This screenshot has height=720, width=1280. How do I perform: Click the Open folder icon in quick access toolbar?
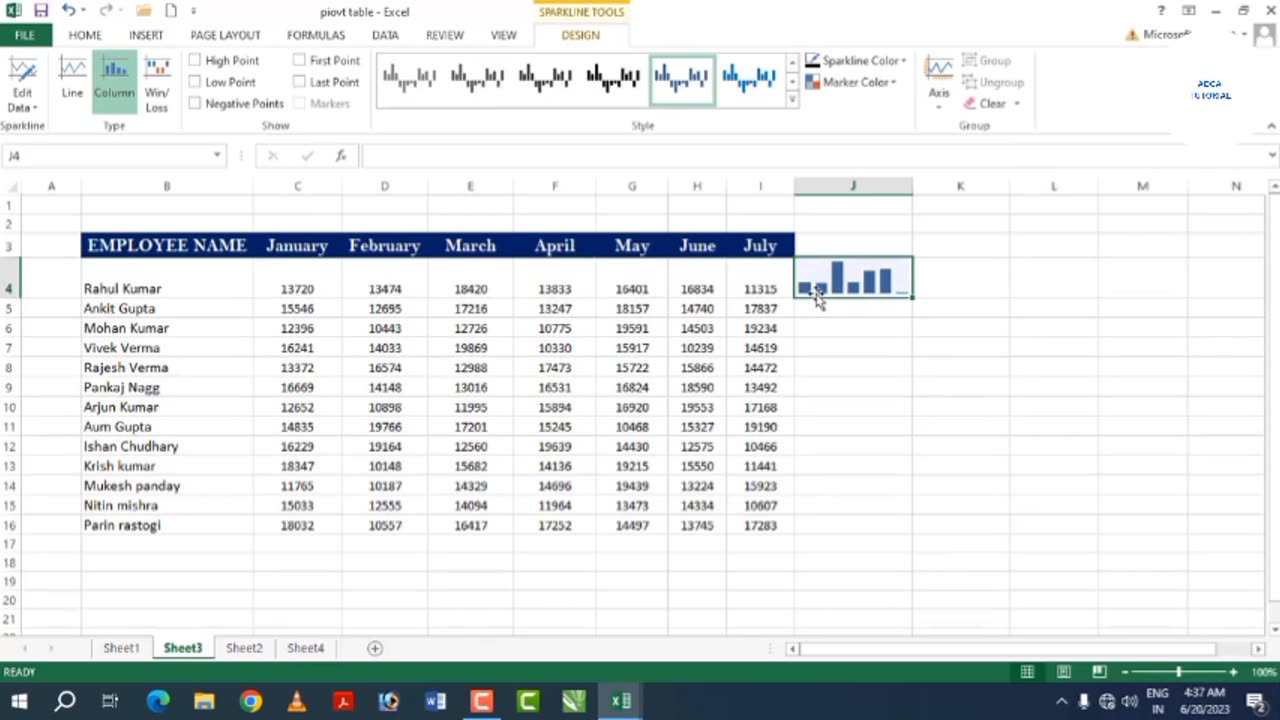144,11
